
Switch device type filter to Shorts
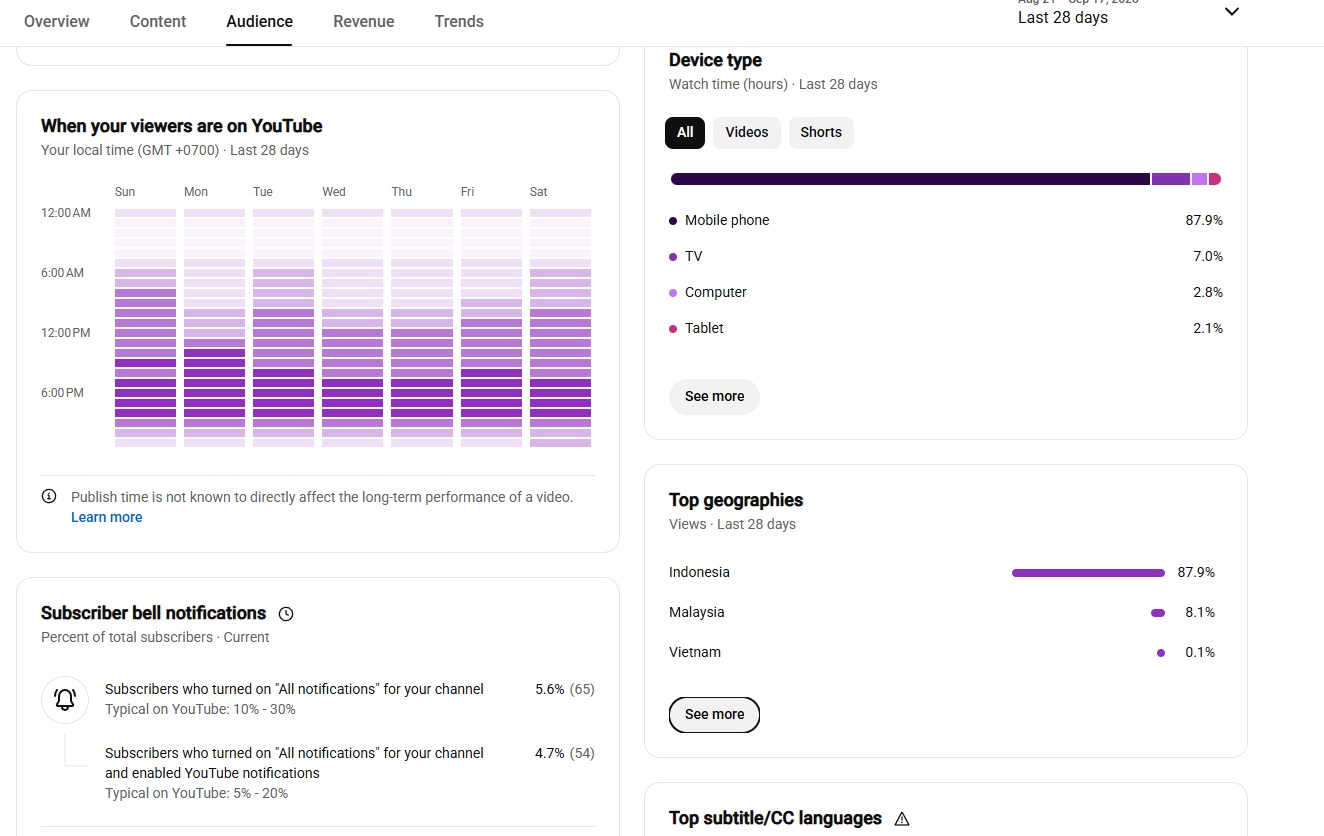(821, 133)
